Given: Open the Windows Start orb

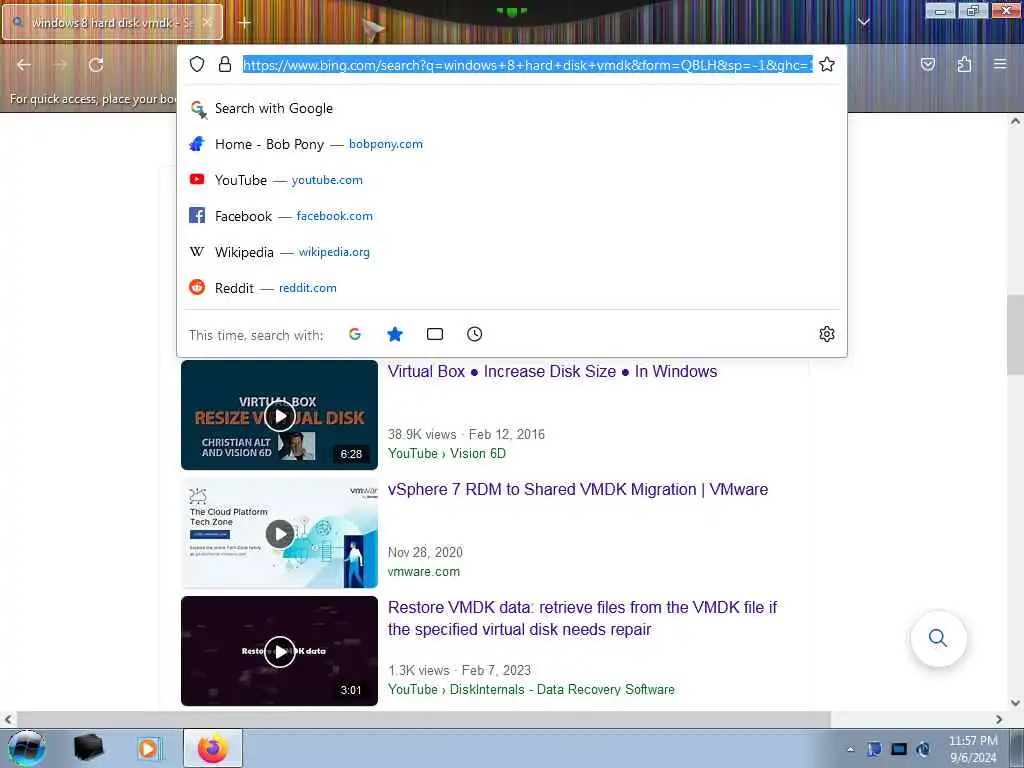Looking at the screenshot, I should [x=26, y=748].
